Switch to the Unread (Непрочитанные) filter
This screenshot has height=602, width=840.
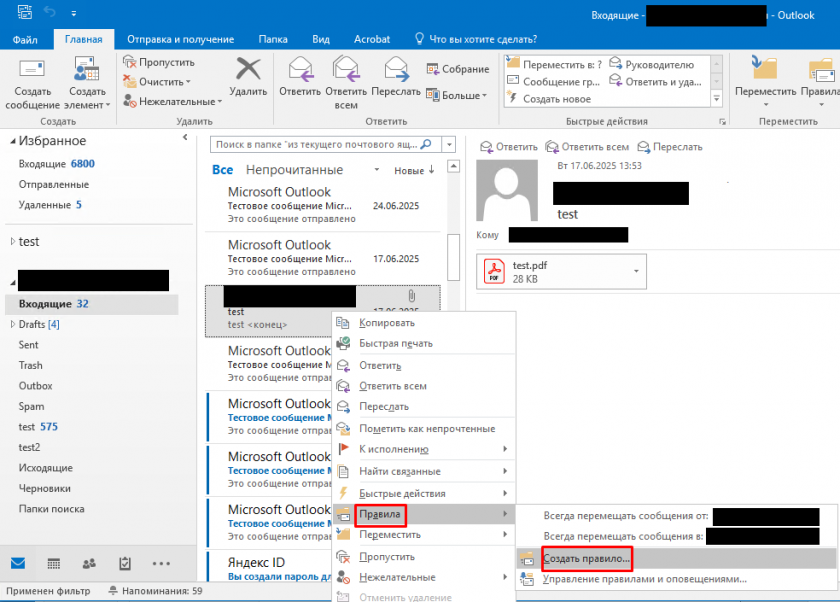pyautogui.click(x=294, y=170)
